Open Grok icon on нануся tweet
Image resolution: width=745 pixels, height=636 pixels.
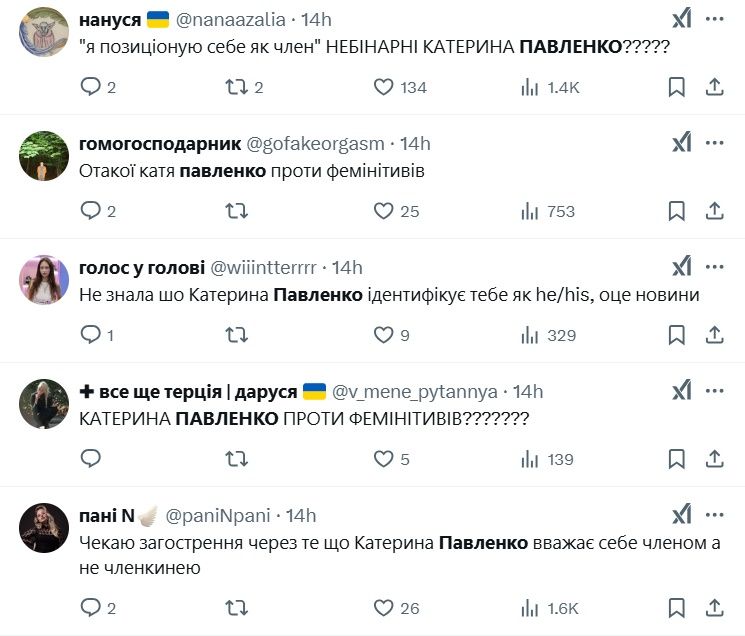(x=681, y=20)
